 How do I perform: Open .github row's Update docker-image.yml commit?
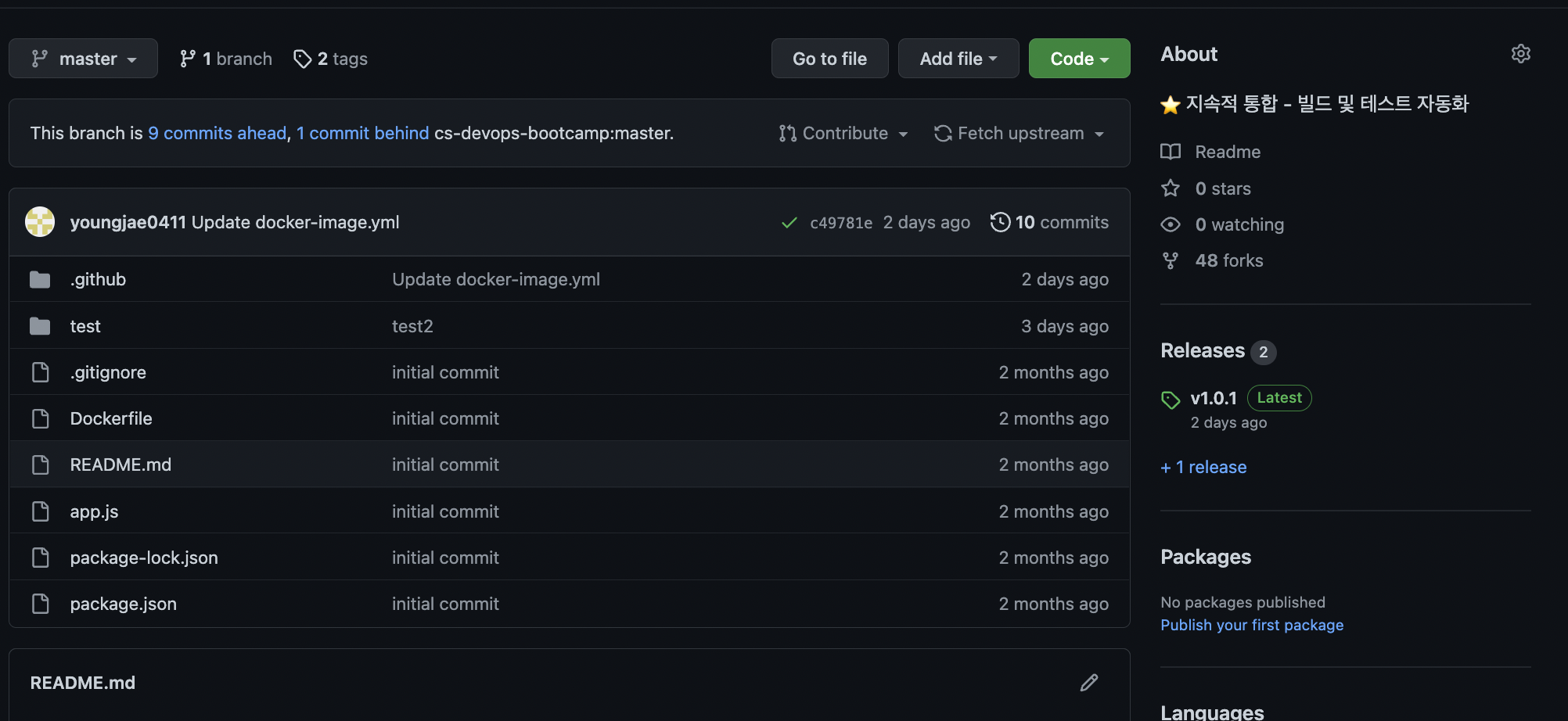click(x=496, y=279)
